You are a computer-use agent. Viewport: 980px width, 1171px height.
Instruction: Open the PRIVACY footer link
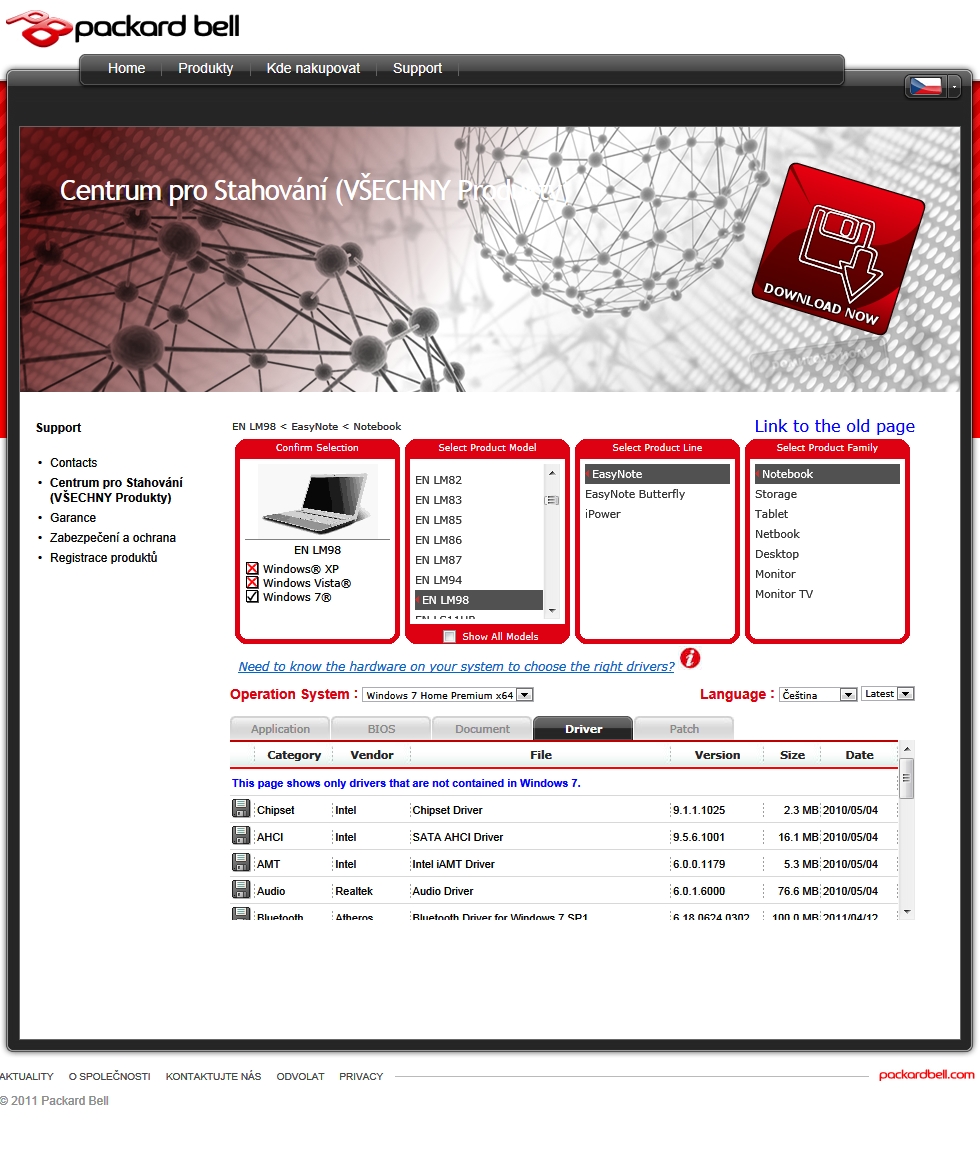coord(361,1076)
